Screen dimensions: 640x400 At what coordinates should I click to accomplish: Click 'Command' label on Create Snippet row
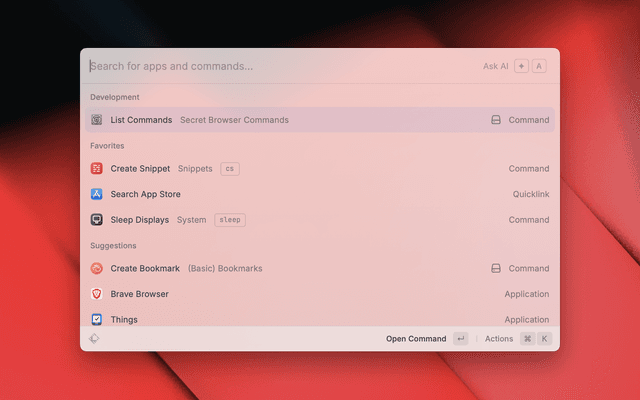click(529, 169)
